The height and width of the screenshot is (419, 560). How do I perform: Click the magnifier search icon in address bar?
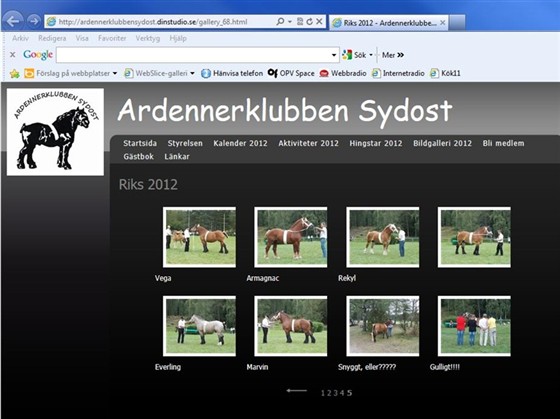tap(280, 21)
